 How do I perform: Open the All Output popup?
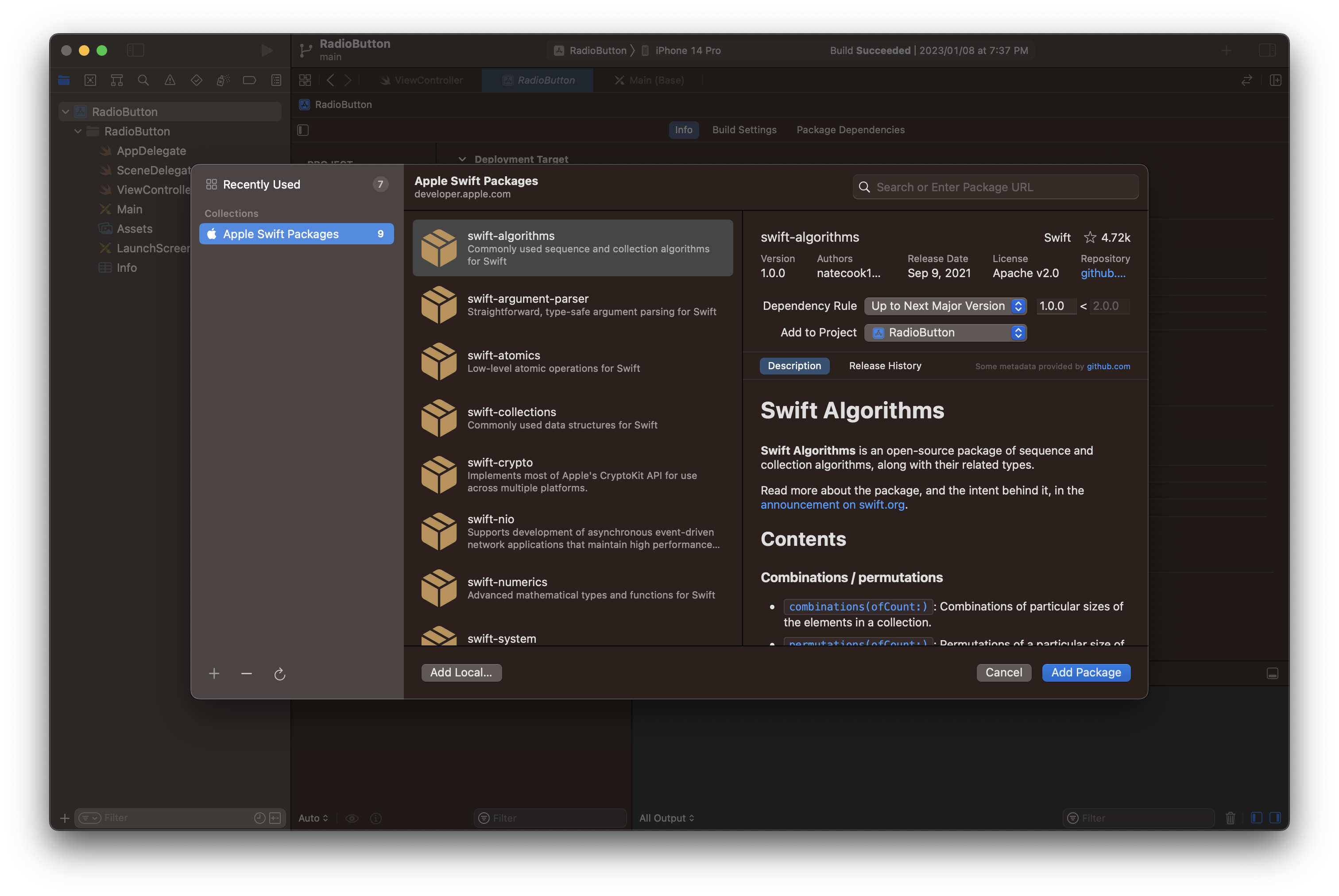point(666,818)
